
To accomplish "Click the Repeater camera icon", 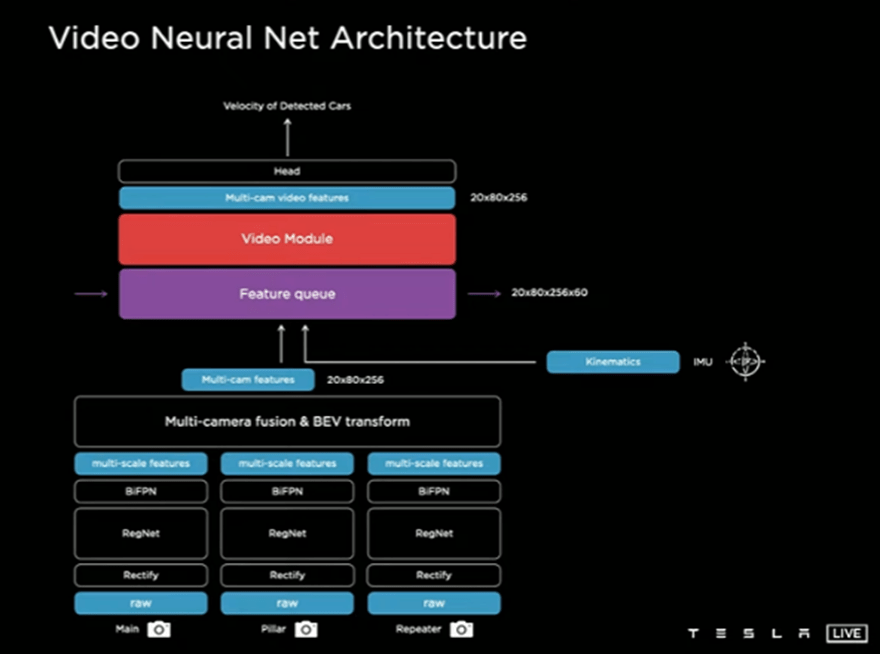I will point(460,629).
